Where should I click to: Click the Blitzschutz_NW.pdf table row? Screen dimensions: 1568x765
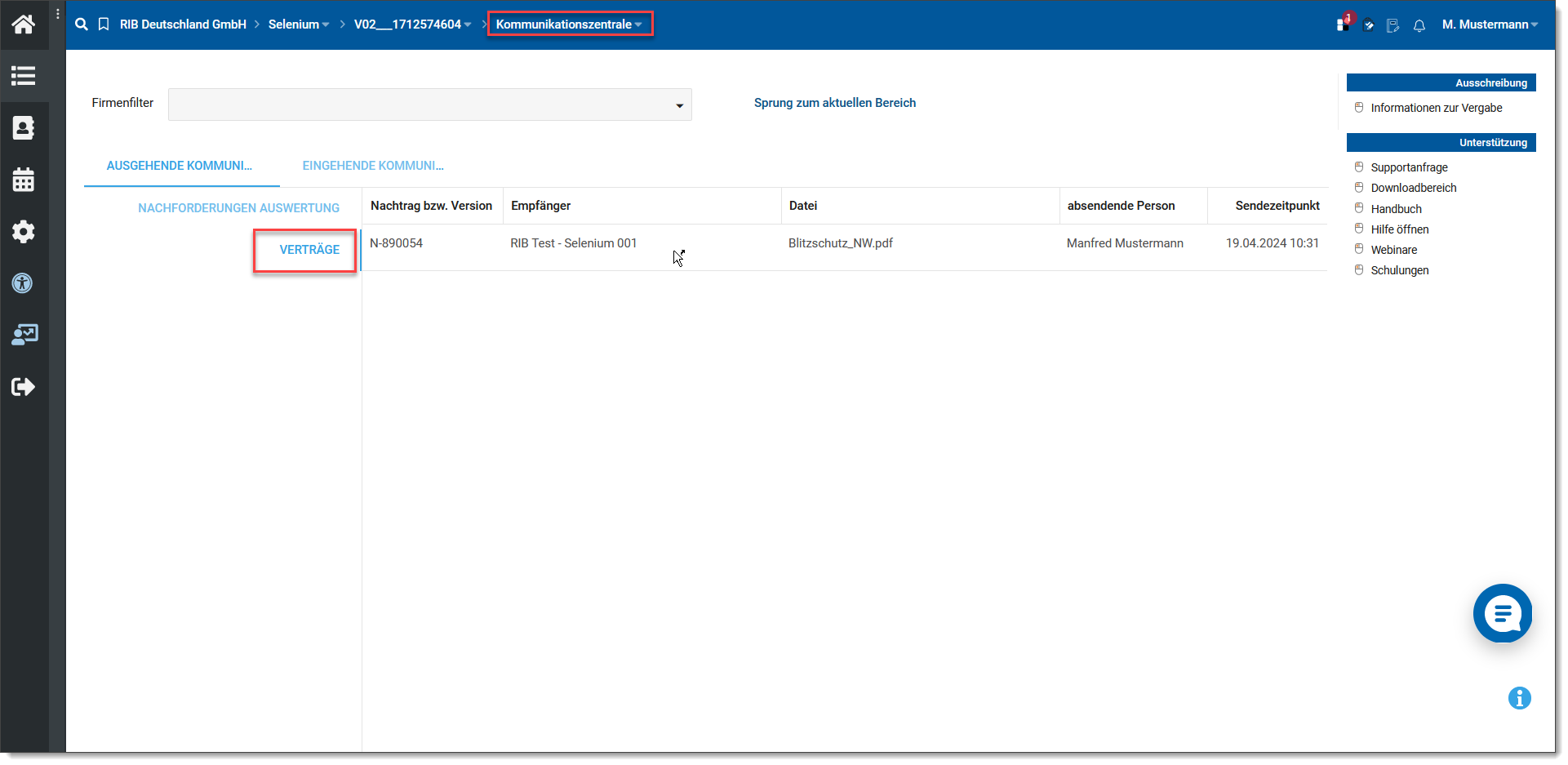click(x=841, y=243)
